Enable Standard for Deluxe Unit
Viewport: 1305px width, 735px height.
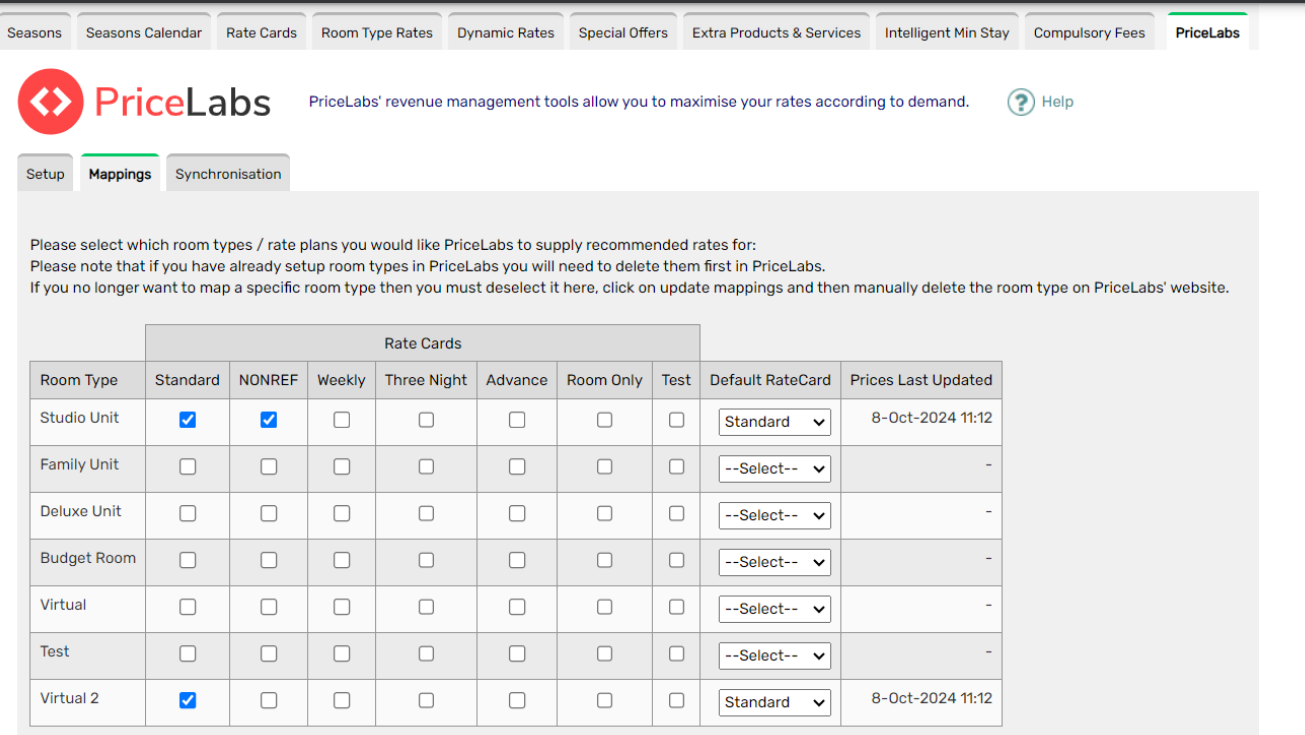click(x=187, y=514)
